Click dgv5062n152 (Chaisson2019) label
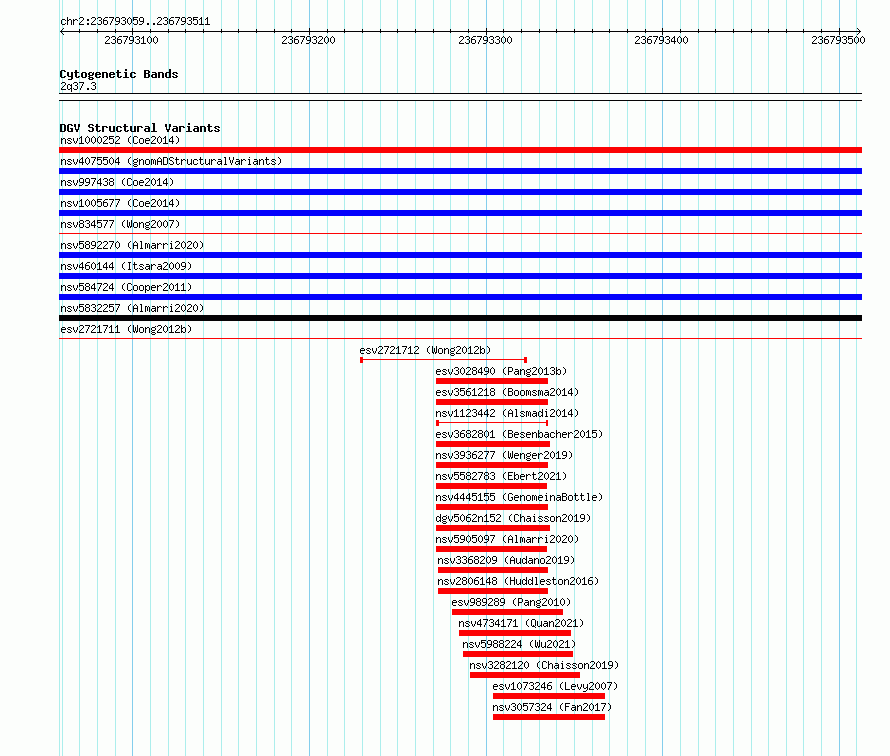 click(x=513, y=518)
